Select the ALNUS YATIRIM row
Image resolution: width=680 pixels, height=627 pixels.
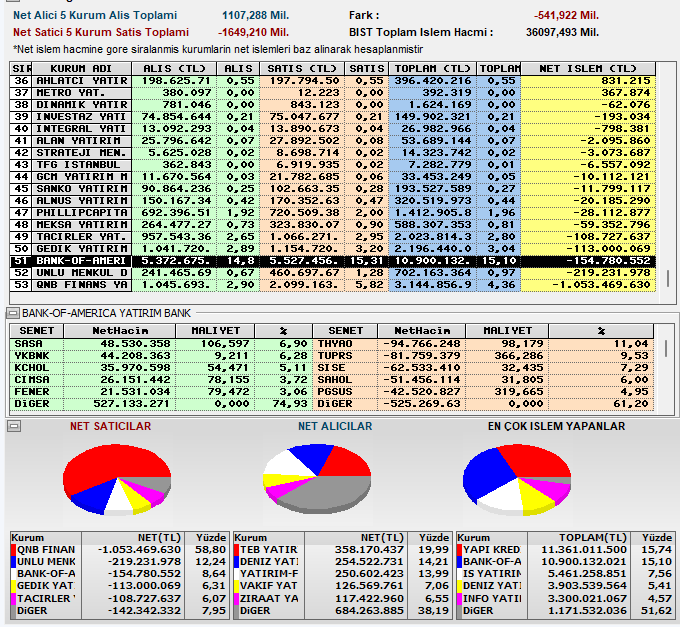pyautogui.click(x=333, y=201)
